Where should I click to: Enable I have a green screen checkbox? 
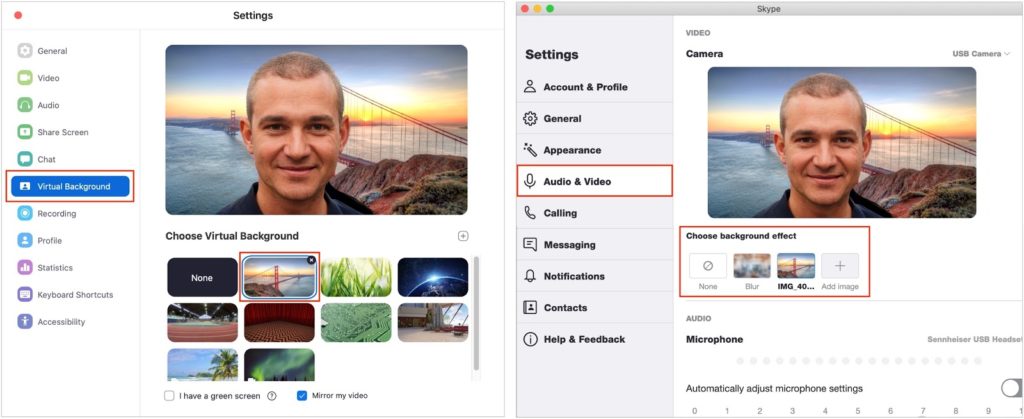pyautogui.click(x=169, y=396)
